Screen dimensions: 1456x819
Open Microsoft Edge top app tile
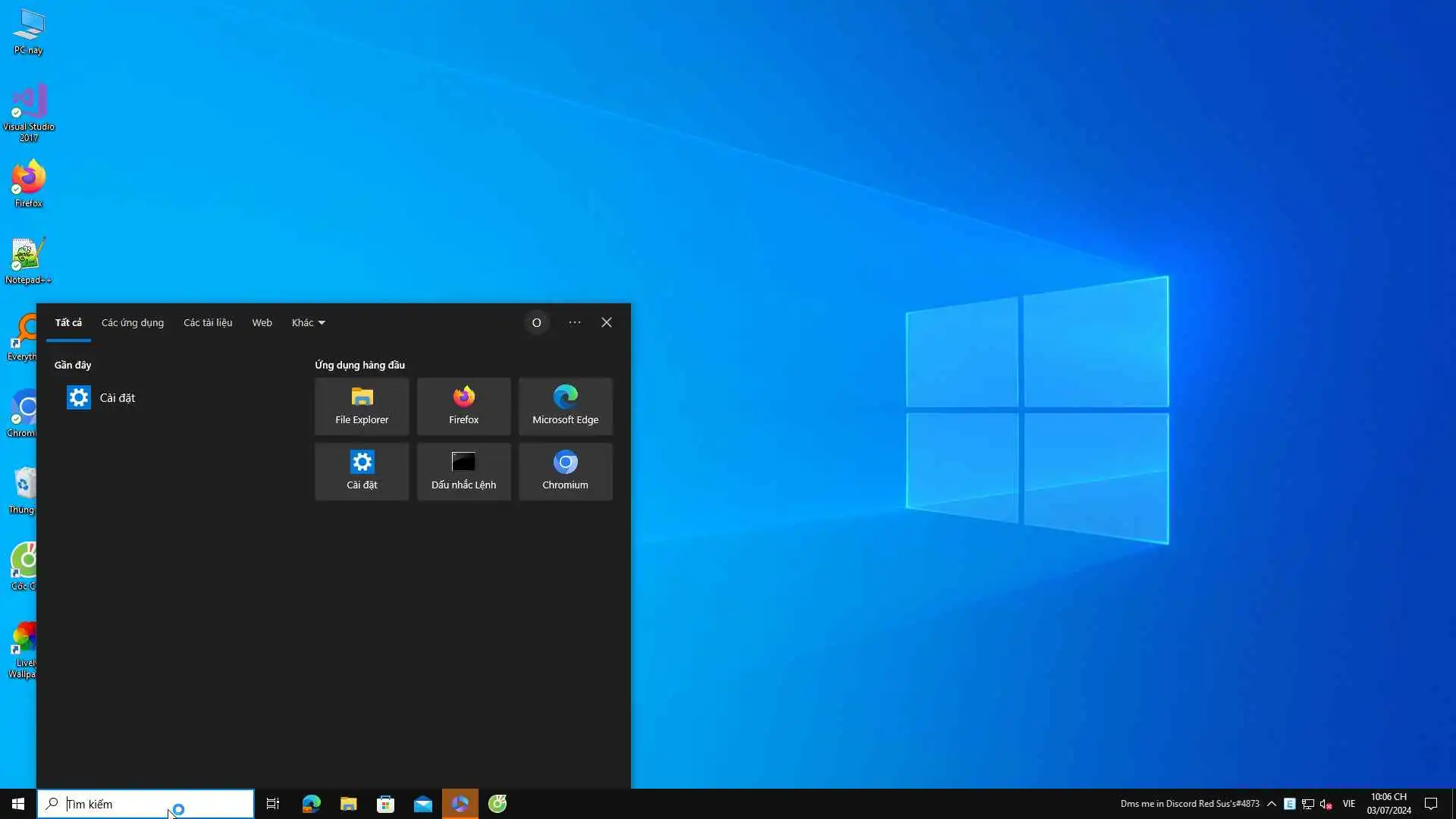pos(565,406)
